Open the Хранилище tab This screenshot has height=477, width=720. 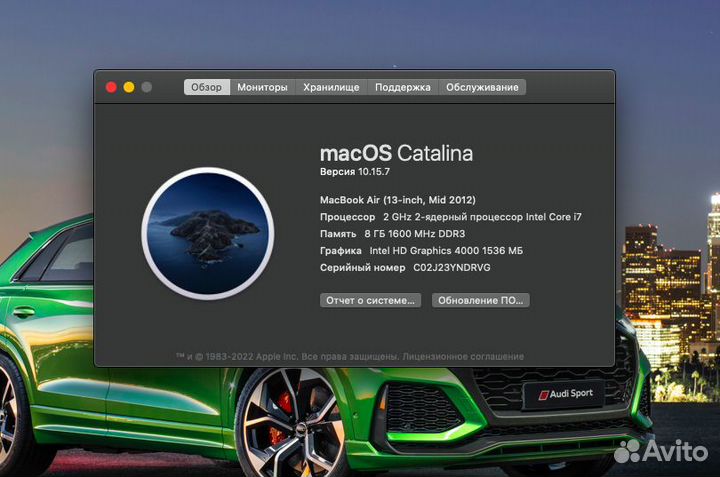pos(331,87)
